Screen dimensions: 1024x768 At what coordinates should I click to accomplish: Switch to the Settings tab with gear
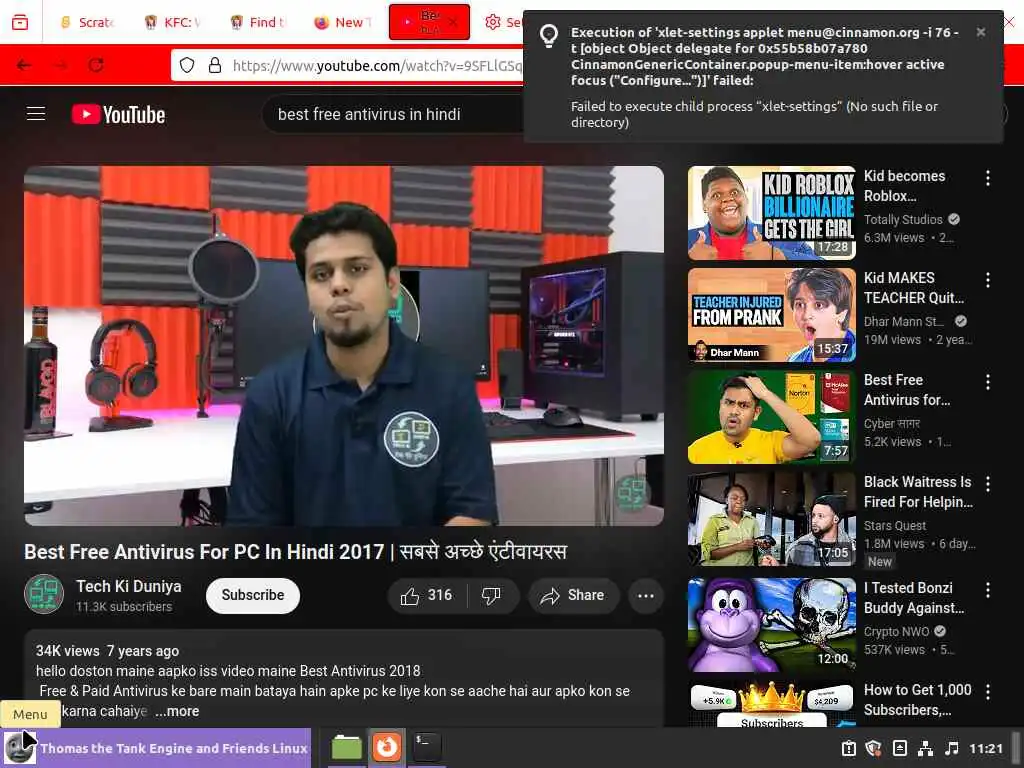(503, 22)
